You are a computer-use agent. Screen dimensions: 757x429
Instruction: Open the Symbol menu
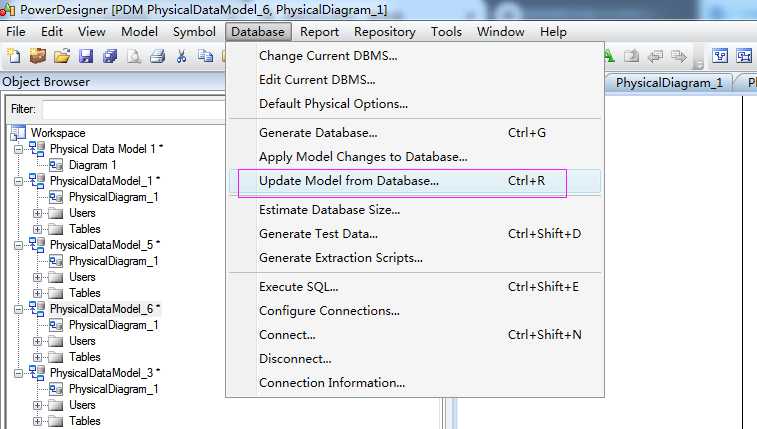[194, 32]
